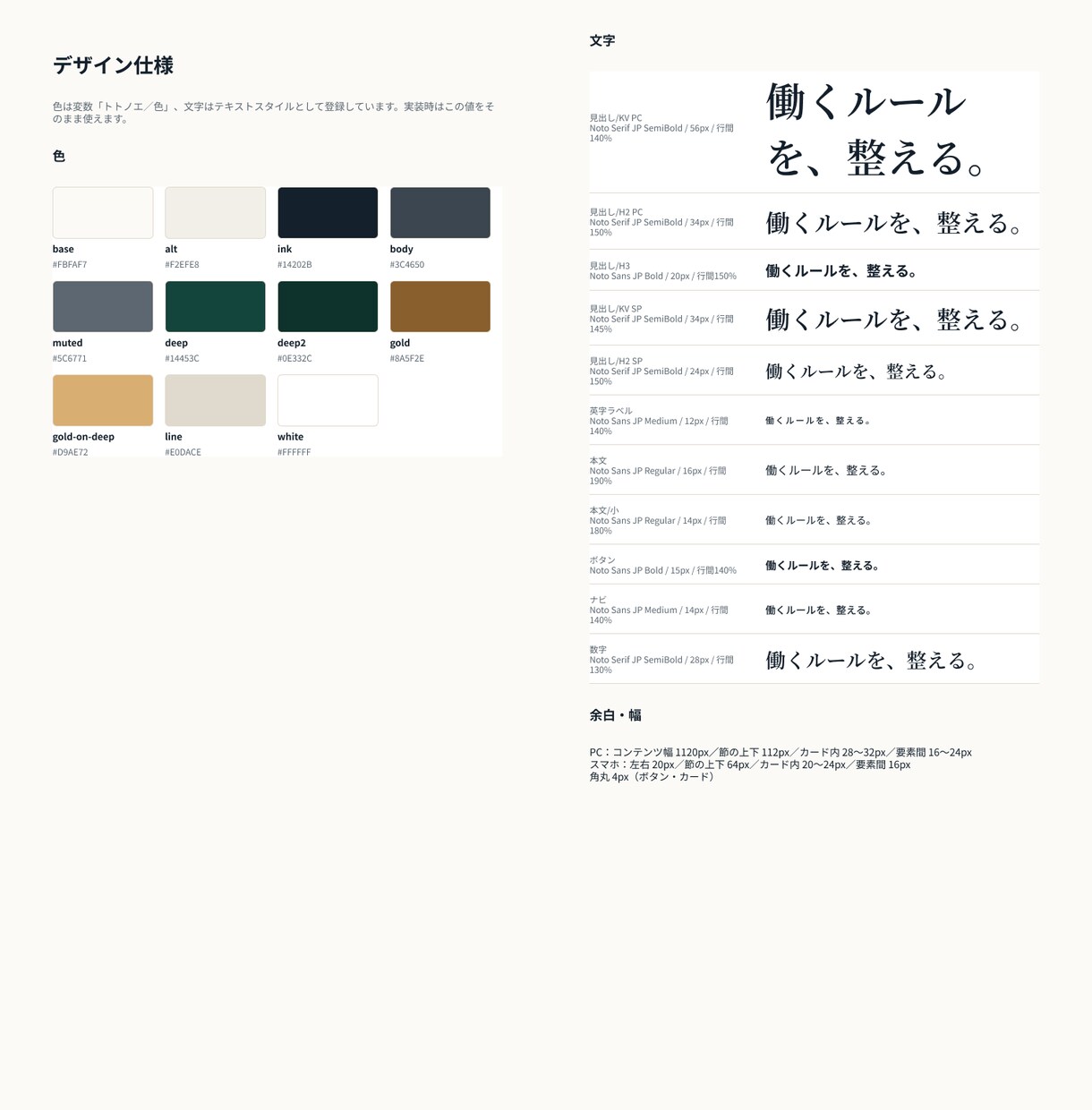Click the デザイン仕様 page title
Screen dimensions: 1092x1110
(113, 65)
